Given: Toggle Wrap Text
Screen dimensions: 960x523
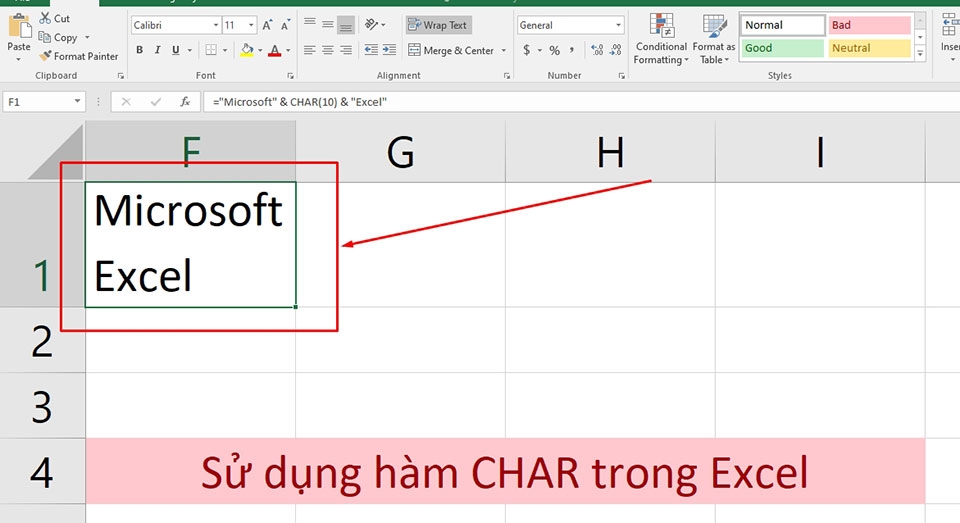Looking at the screenshot, I should [x=438, y=25].
